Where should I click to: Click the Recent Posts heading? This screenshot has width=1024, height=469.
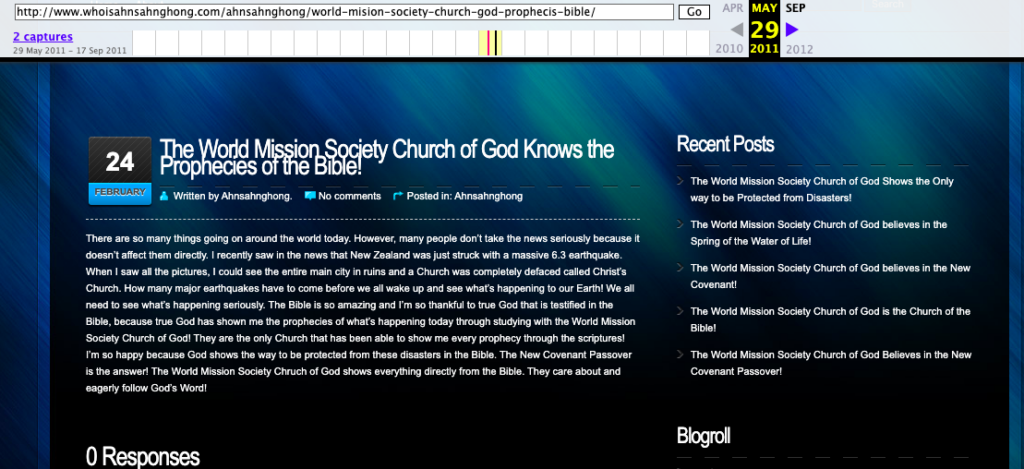(726, 144)
